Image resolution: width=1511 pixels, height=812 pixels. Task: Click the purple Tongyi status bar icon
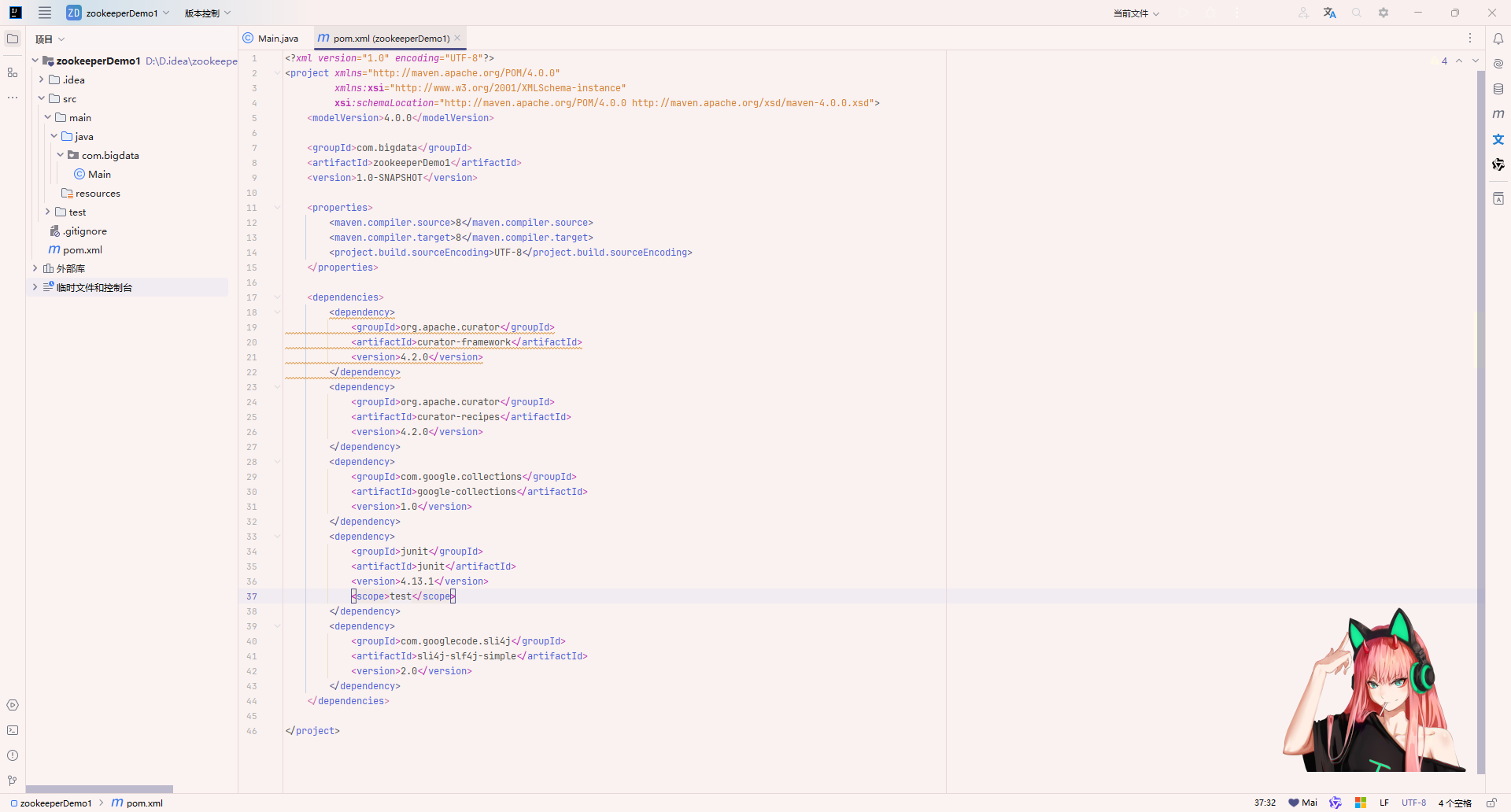tap(1336, 803)
